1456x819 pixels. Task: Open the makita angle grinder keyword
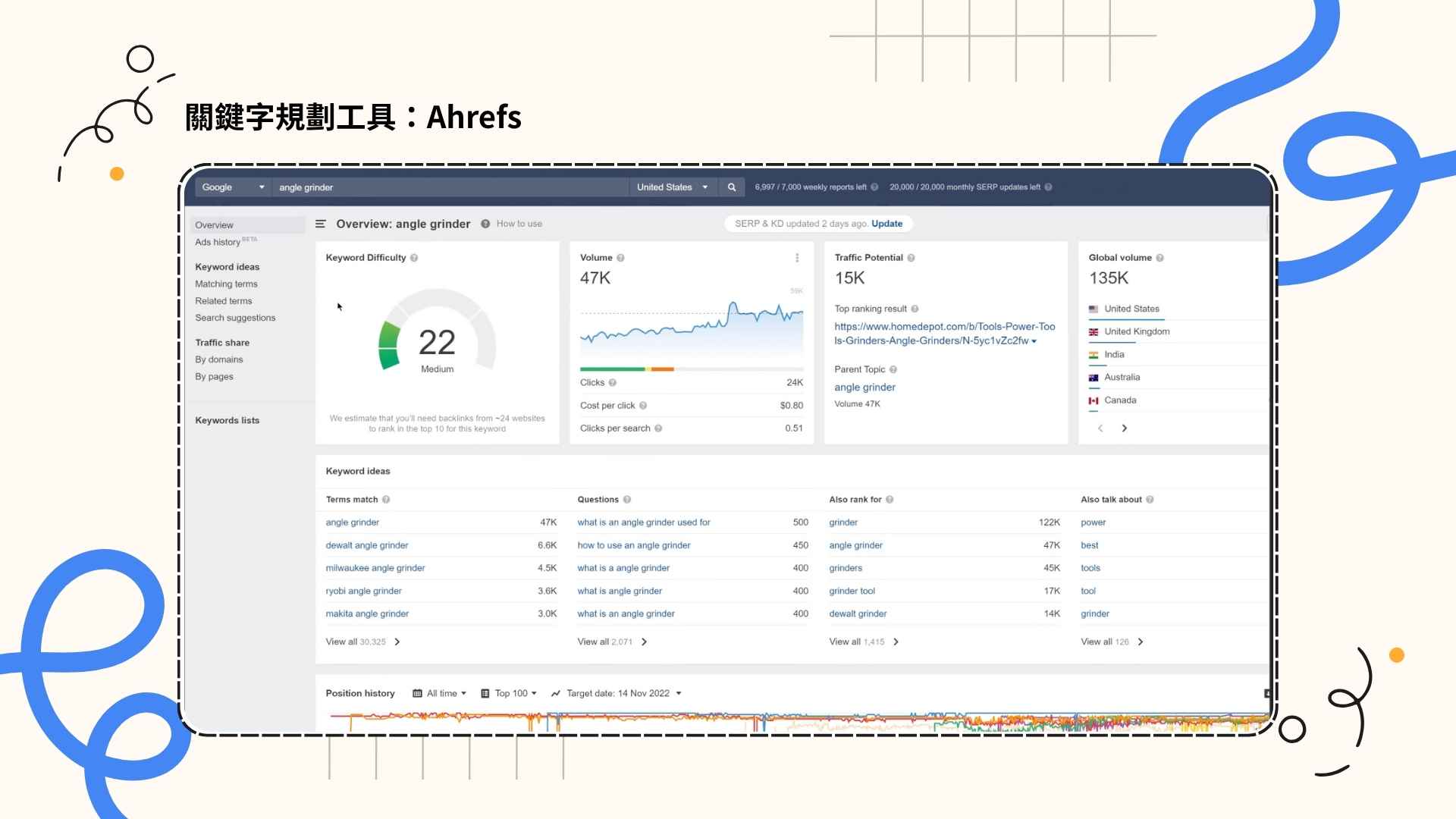tap(367, 613)
